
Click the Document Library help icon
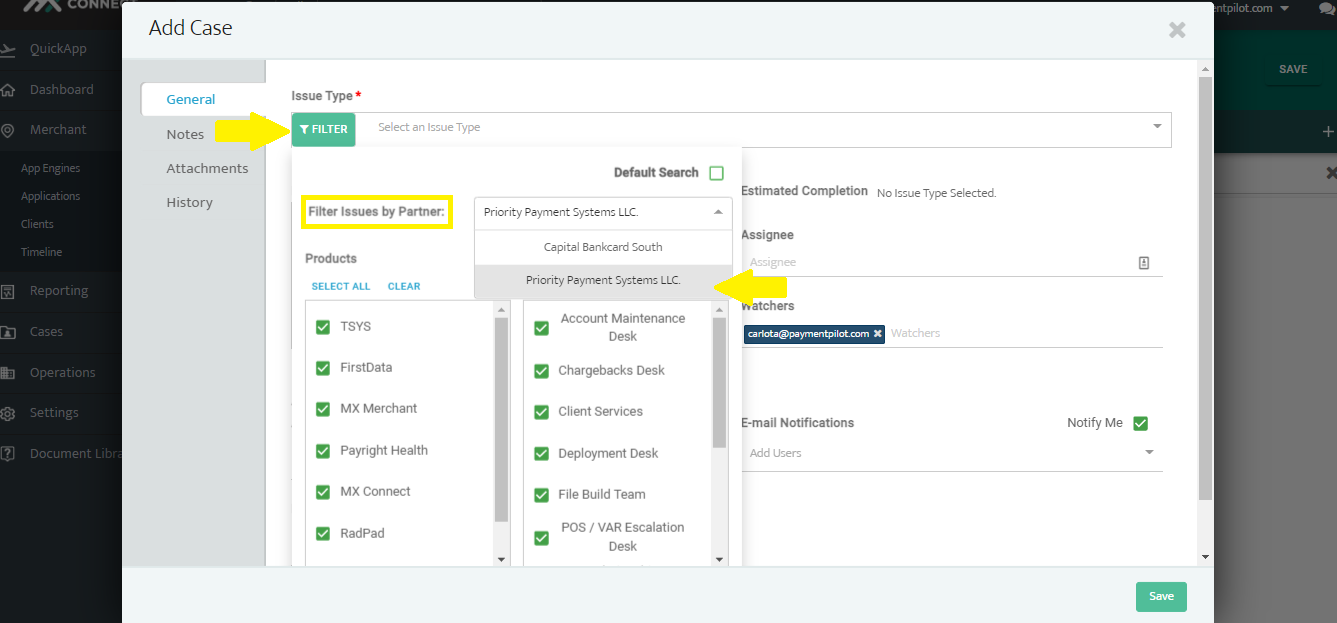click(x=8, y=454)
